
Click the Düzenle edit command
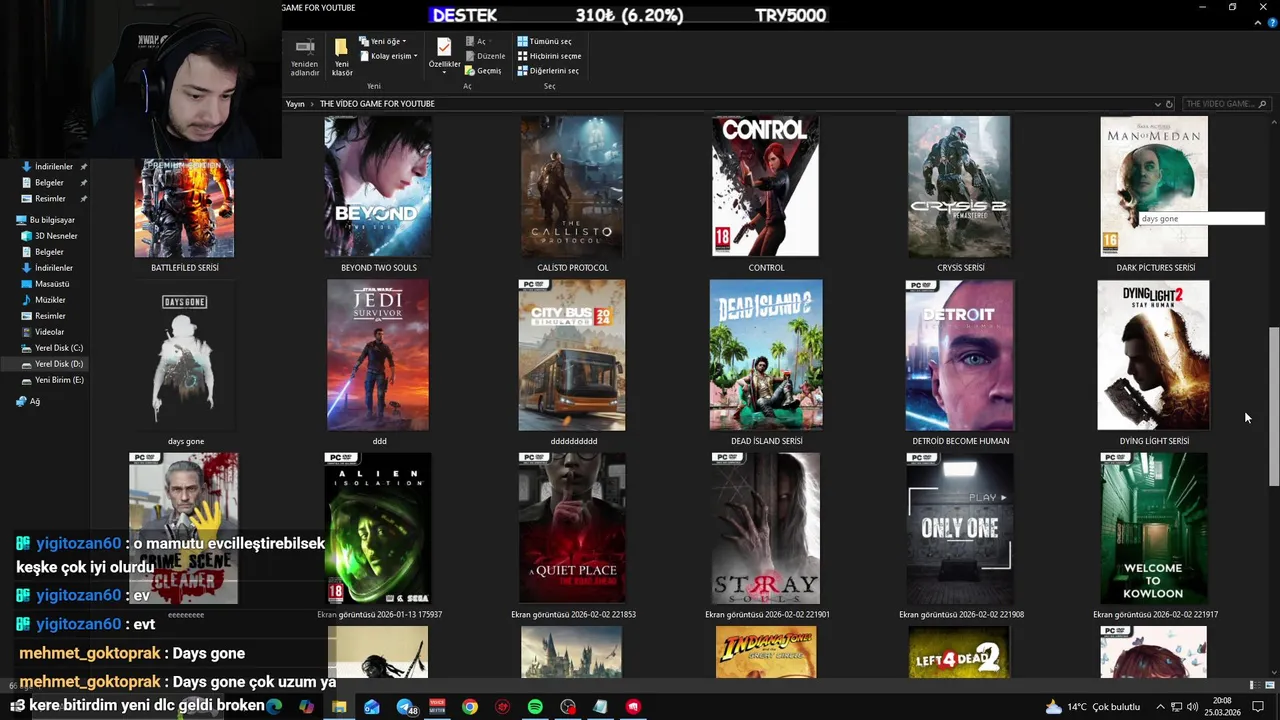(485, 56)
